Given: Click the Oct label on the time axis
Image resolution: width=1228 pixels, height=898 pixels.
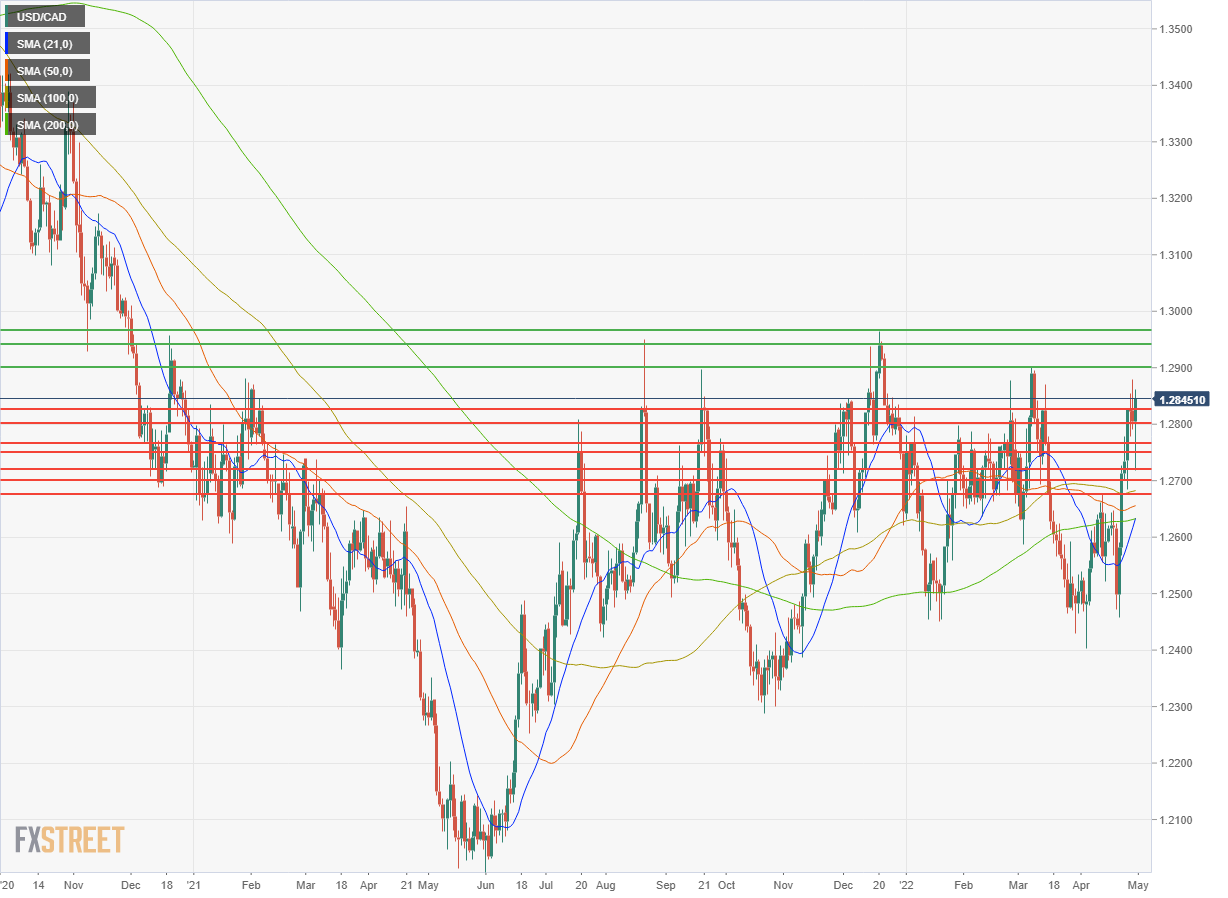Looking at the screenshot, I should click(726, 886).
